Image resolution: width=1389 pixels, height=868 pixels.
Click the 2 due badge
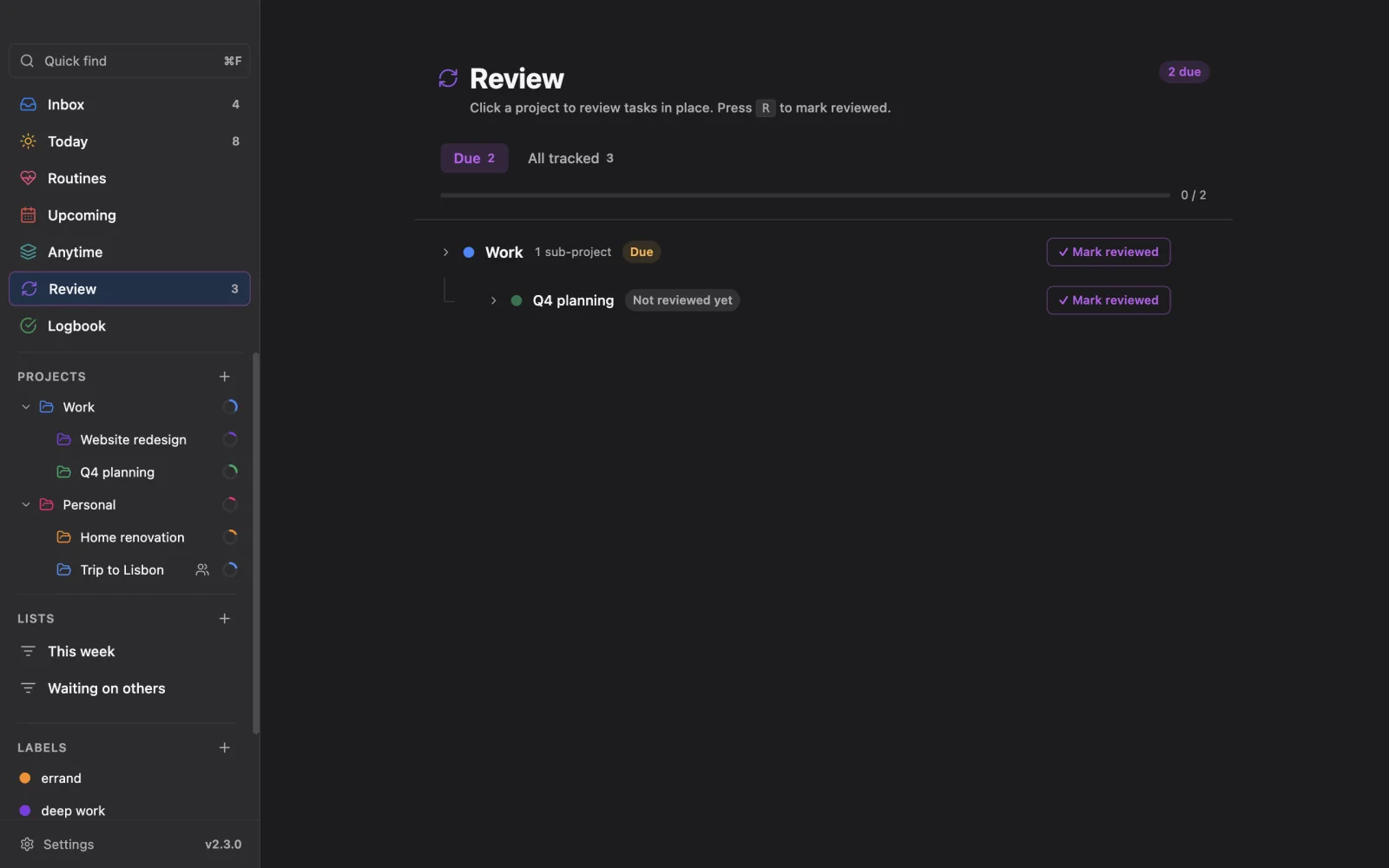pyautogui.click(x=1184, y=72)
